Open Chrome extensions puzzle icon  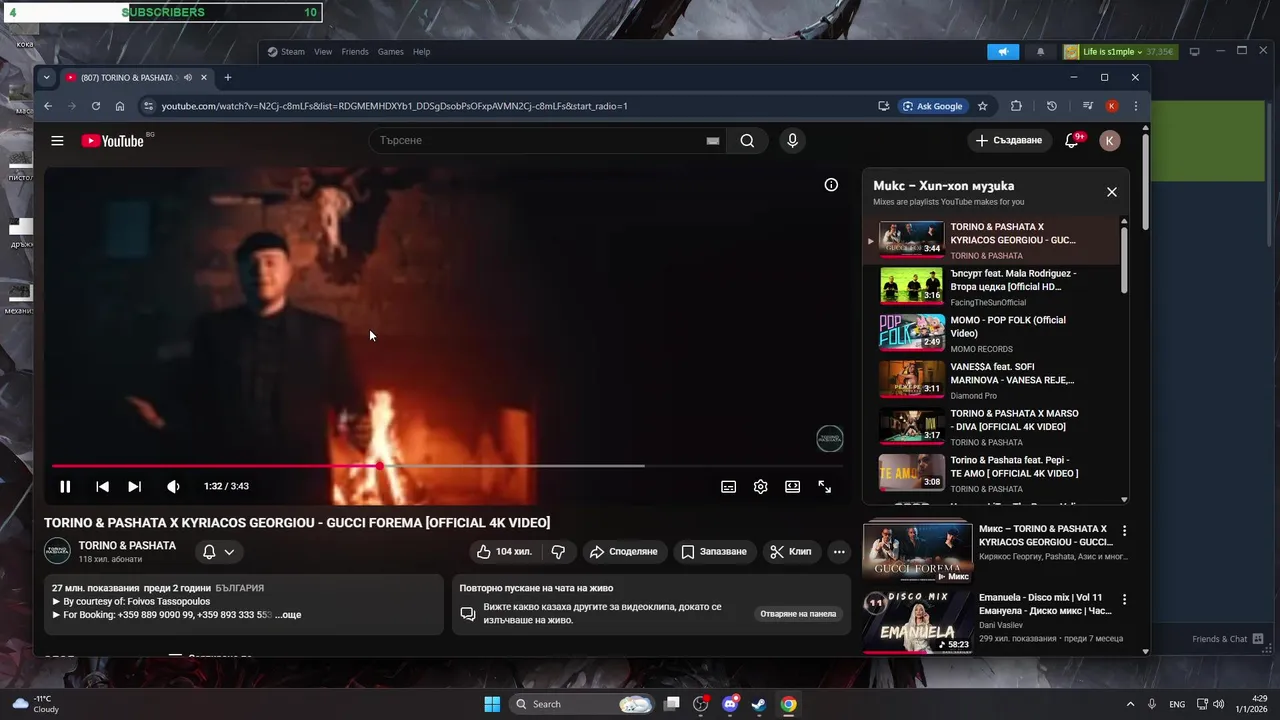point(1016,106)
